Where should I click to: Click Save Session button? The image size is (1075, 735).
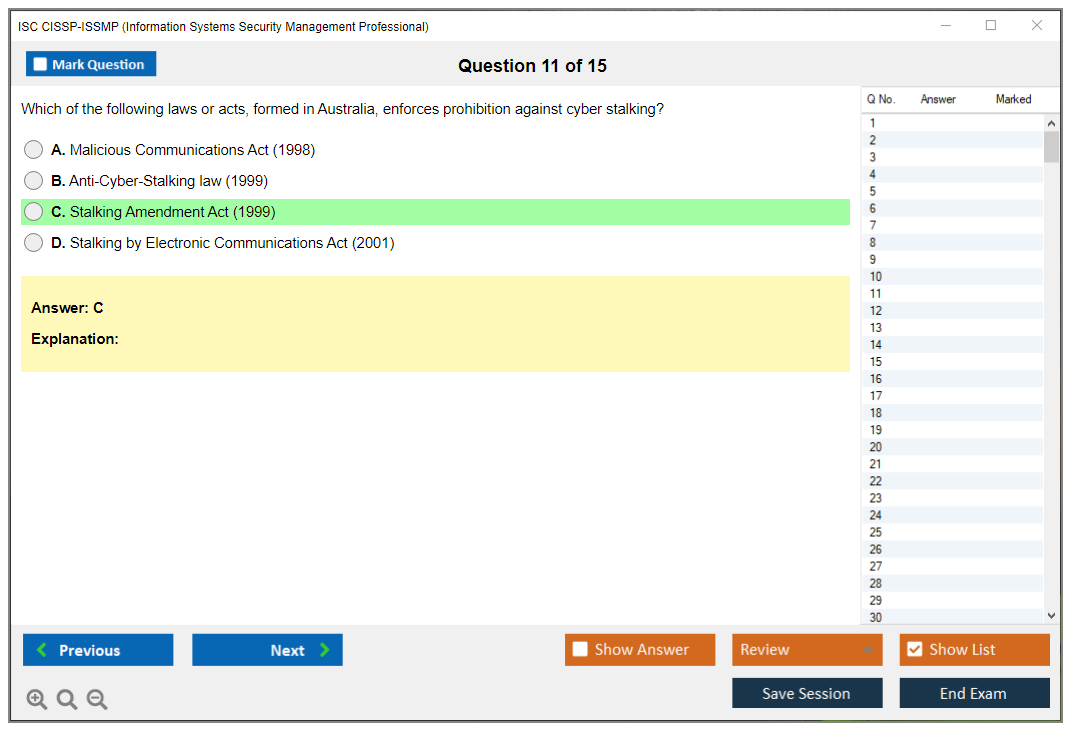coord(807,694)
